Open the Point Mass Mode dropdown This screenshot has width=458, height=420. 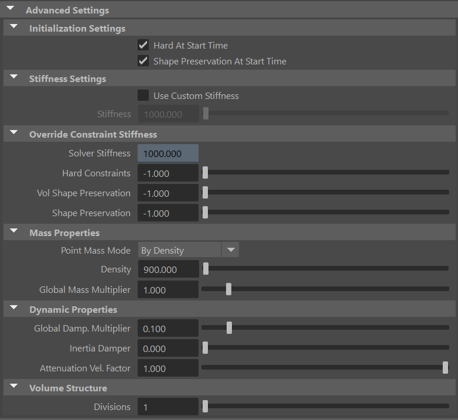click(x=188, y=250)
